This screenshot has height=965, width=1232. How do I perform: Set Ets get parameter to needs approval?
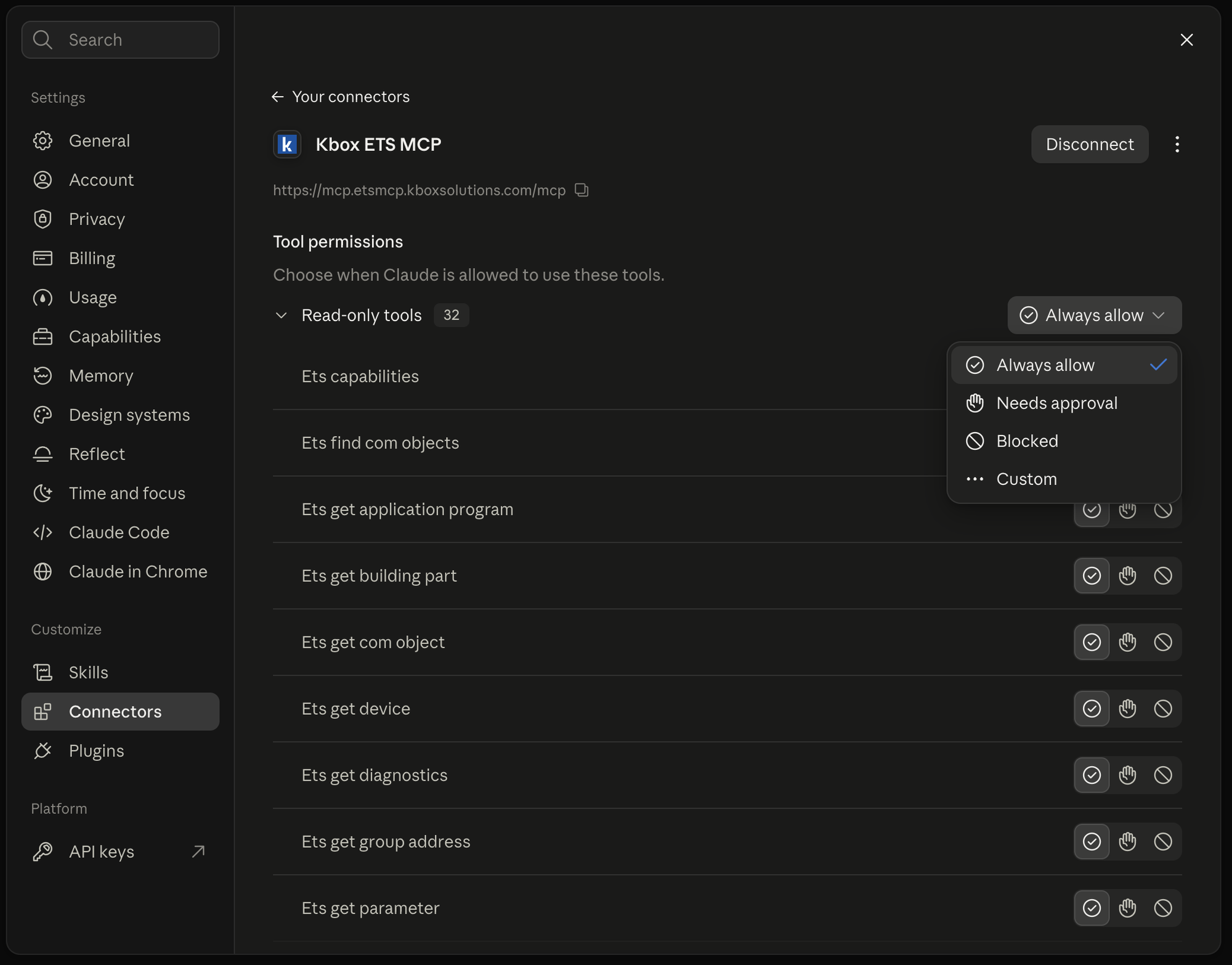click(1127, 908)
